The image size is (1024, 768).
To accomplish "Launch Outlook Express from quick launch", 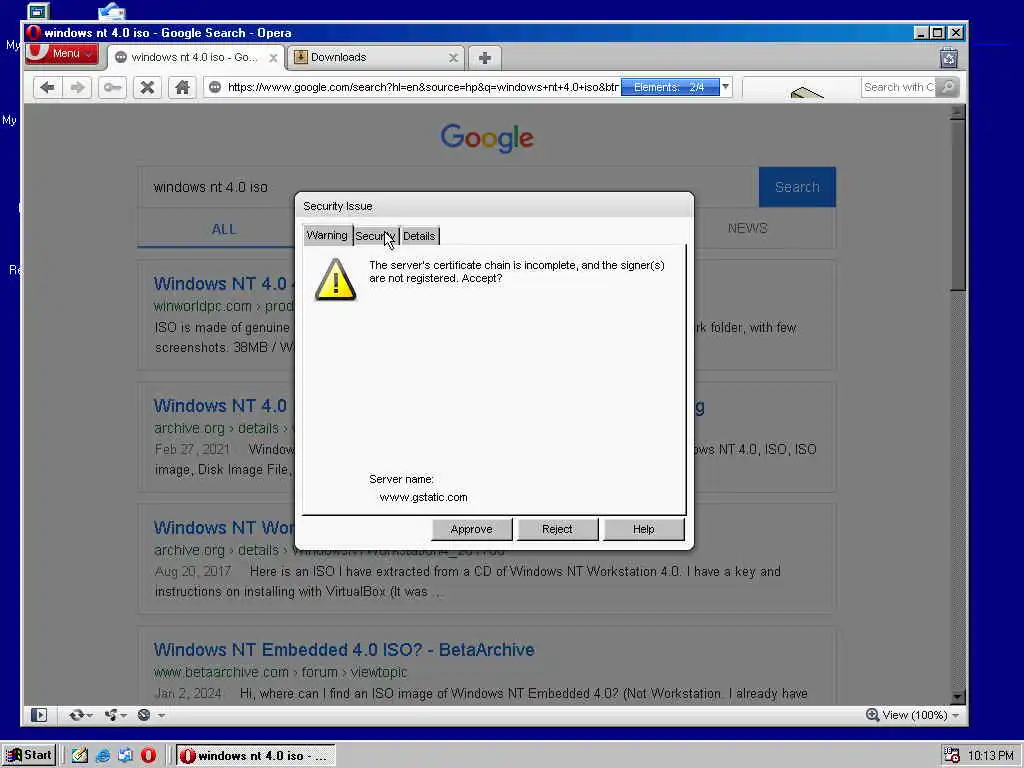I will tap(125, 756).
